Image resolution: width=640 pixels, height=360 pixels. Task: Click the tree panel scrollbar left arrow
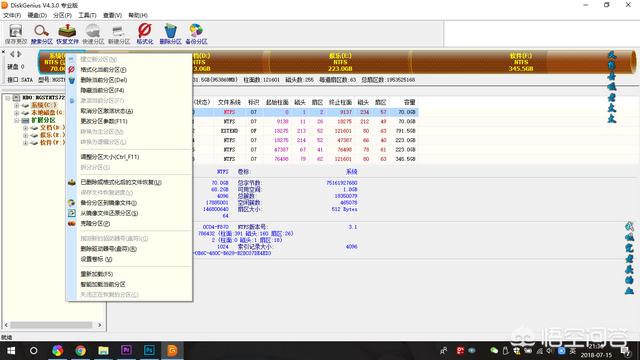6,325
